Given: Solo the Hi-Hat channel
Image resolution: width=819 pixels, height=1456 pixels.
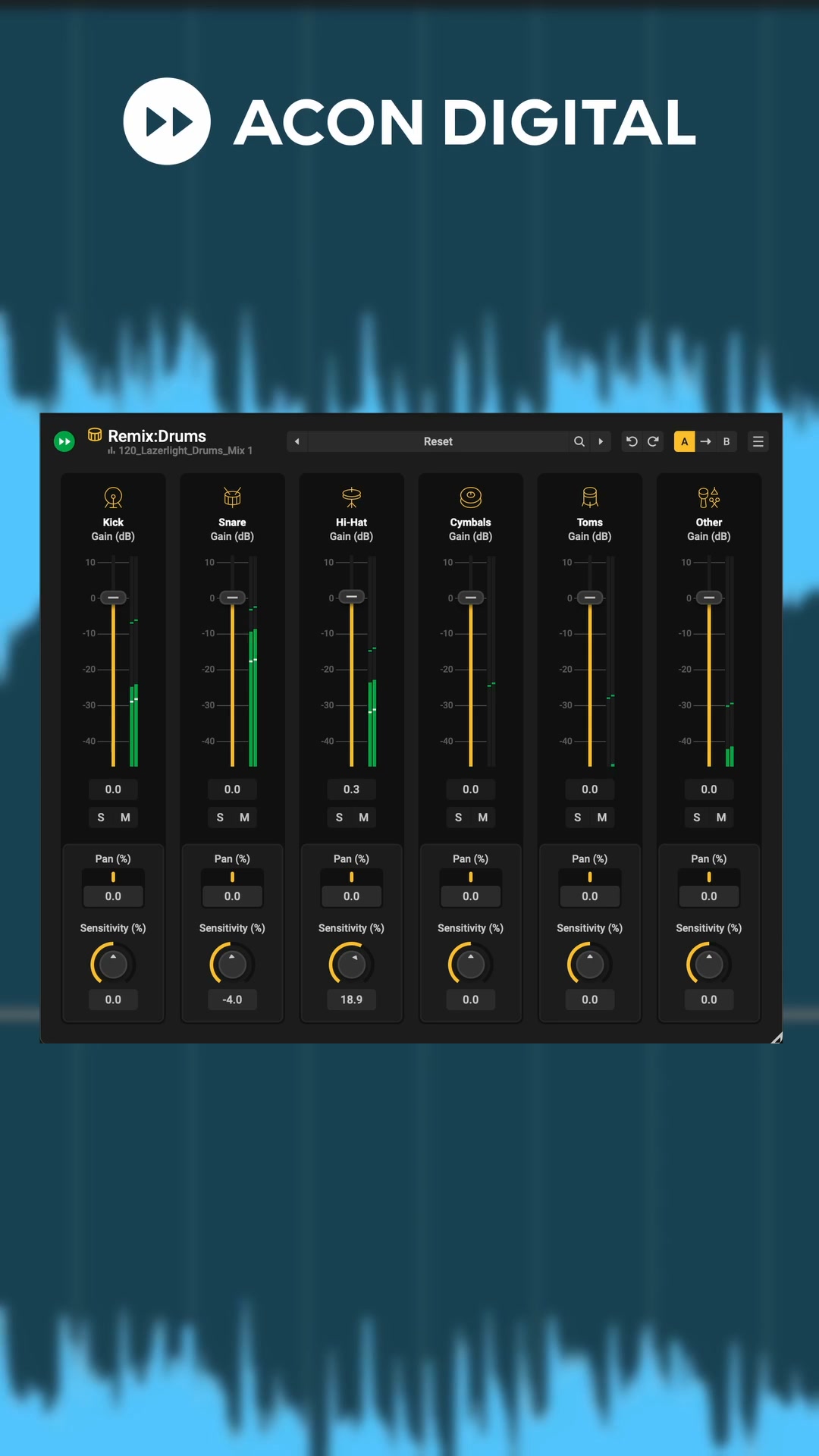Looking at the screenshot, I should point(339,817).
